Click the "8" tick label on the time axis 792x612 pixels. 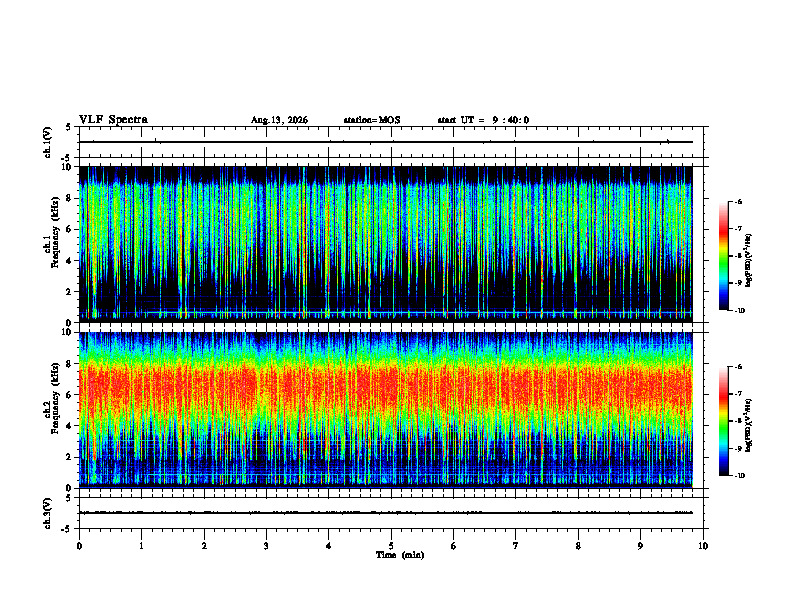pos(578,546)
